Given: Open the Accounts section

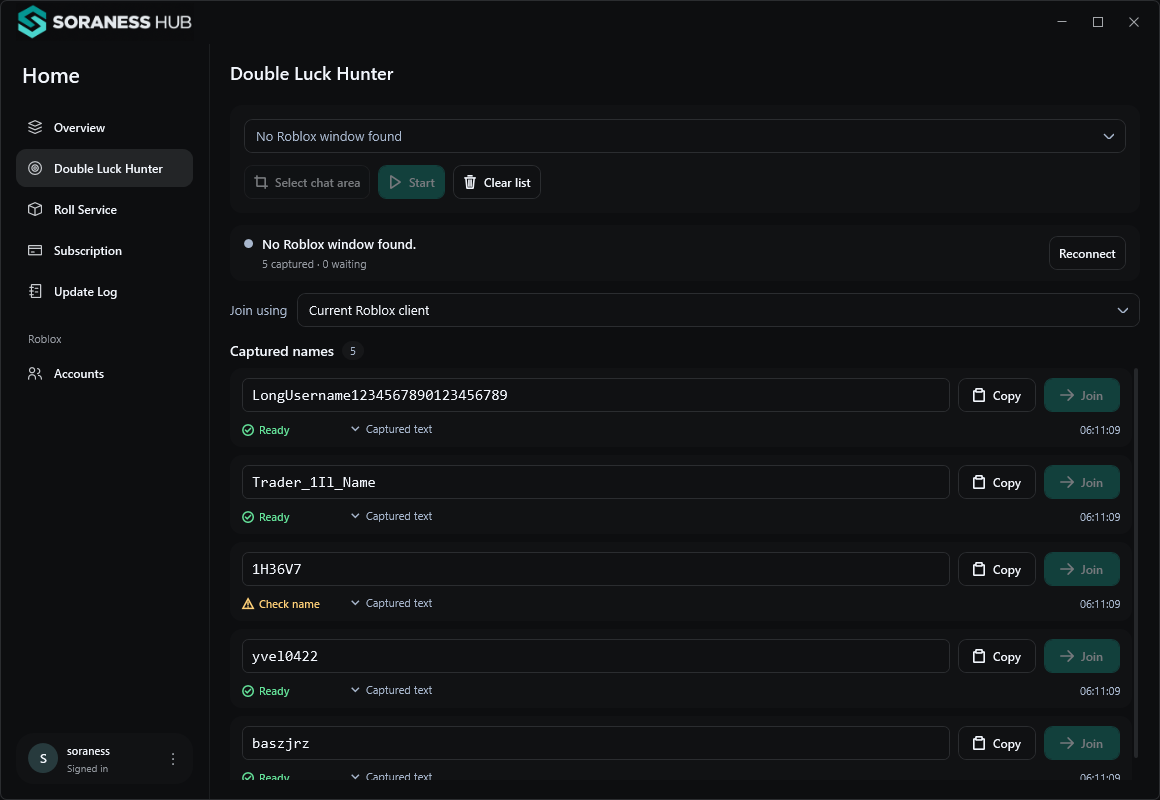Looking at the screenshot, I should (104, 374).
